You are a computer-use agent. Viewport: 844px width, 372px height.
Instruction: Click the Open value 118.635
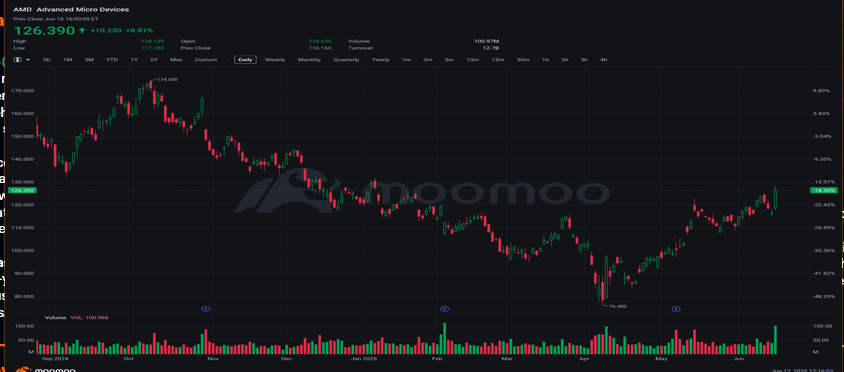point(320,41)
